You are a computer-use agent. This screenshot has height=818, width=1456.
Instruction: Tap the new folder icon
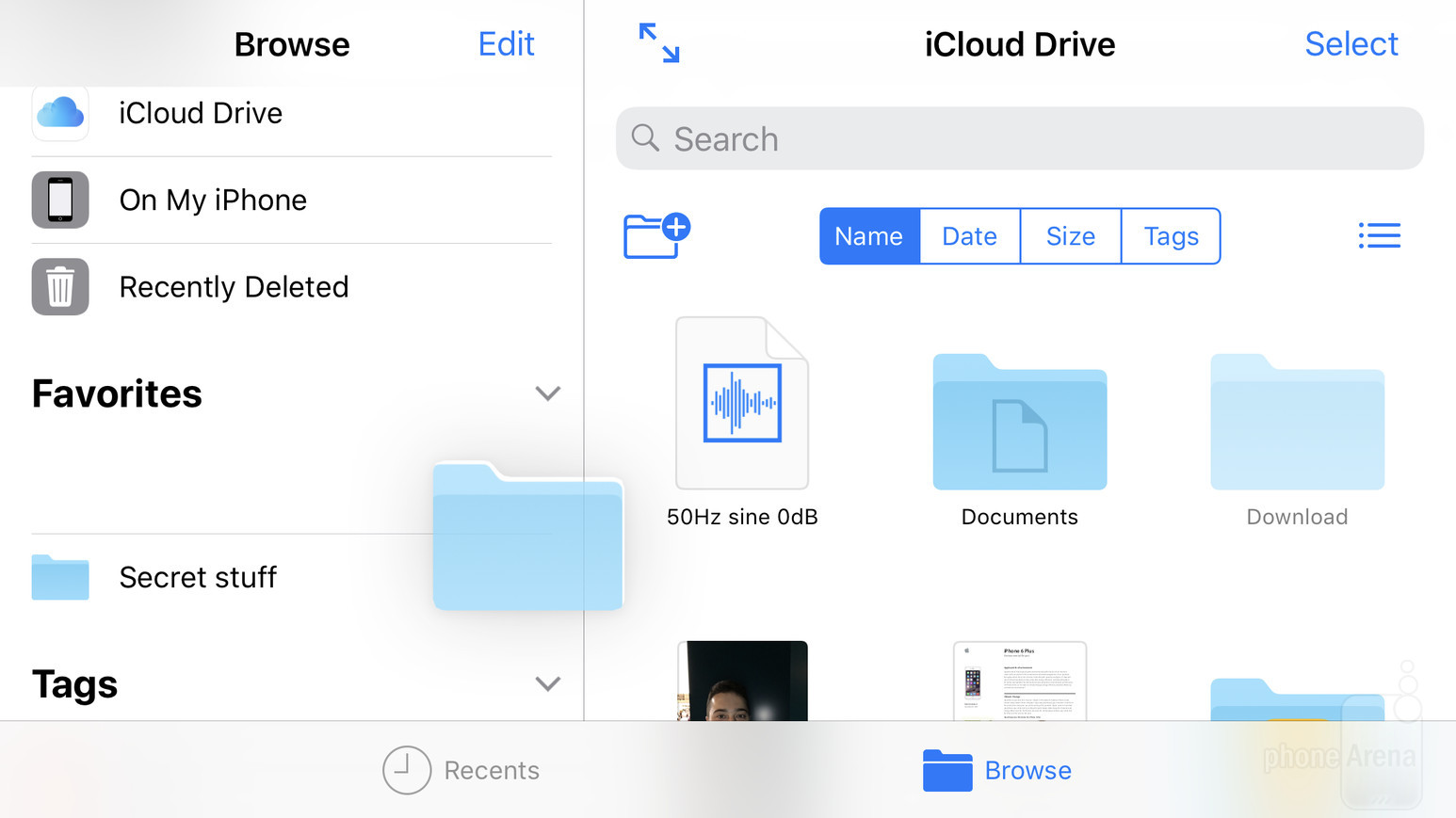656,235
